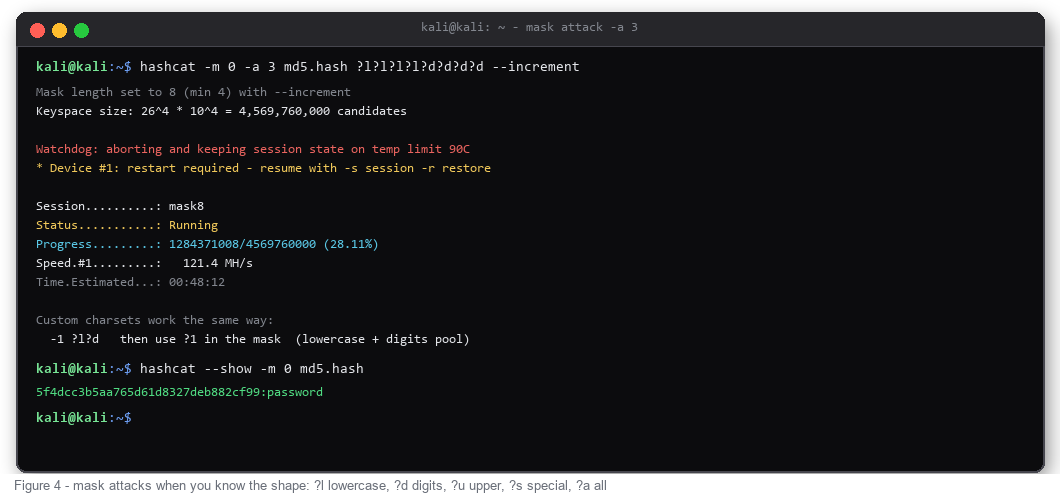Click the '-1 ?l?d then use ?1' line
Viewport: 1060px width, 500px height.
pyautogui.click(x=260, y=339)
